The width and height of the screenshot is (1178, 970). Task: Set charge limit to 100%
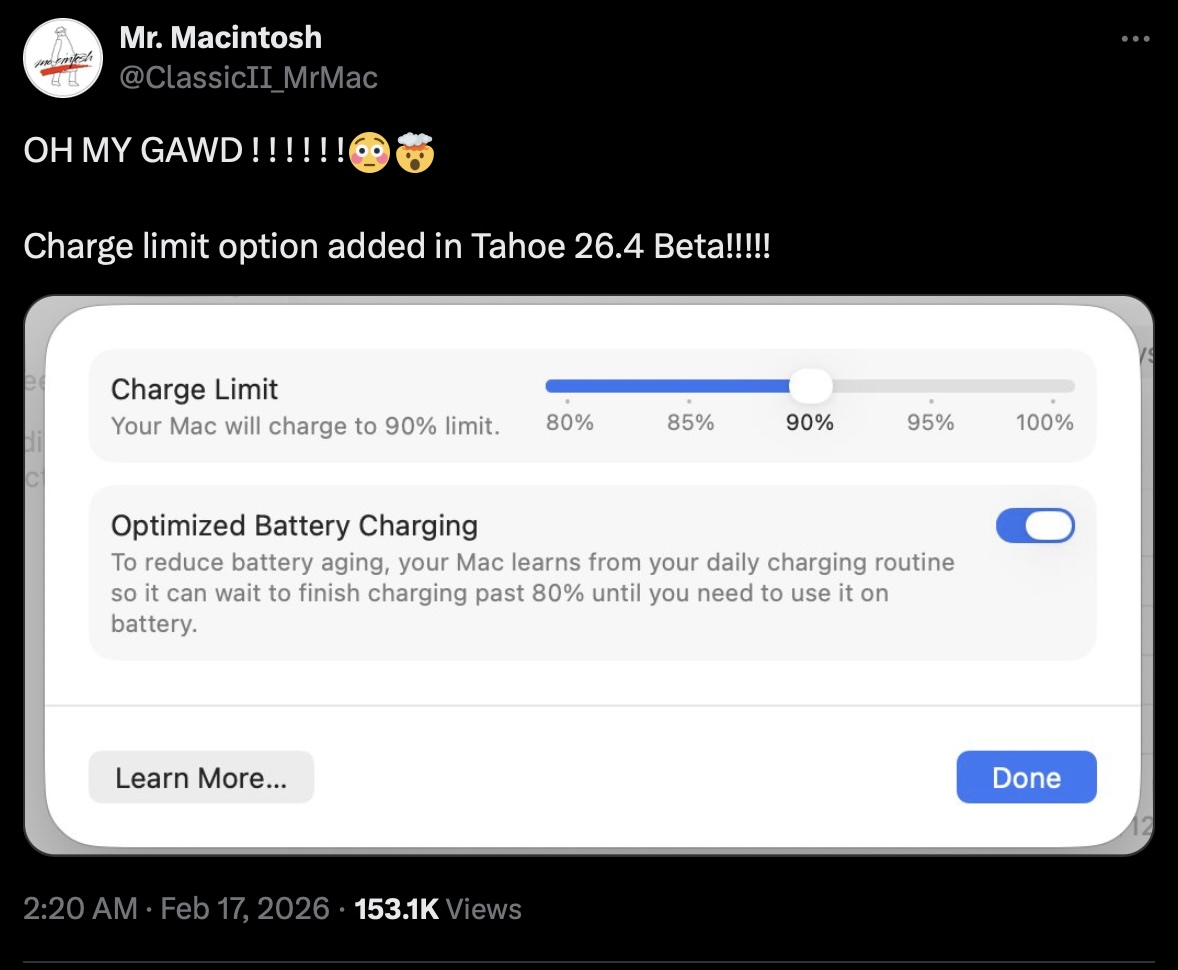1046,399
